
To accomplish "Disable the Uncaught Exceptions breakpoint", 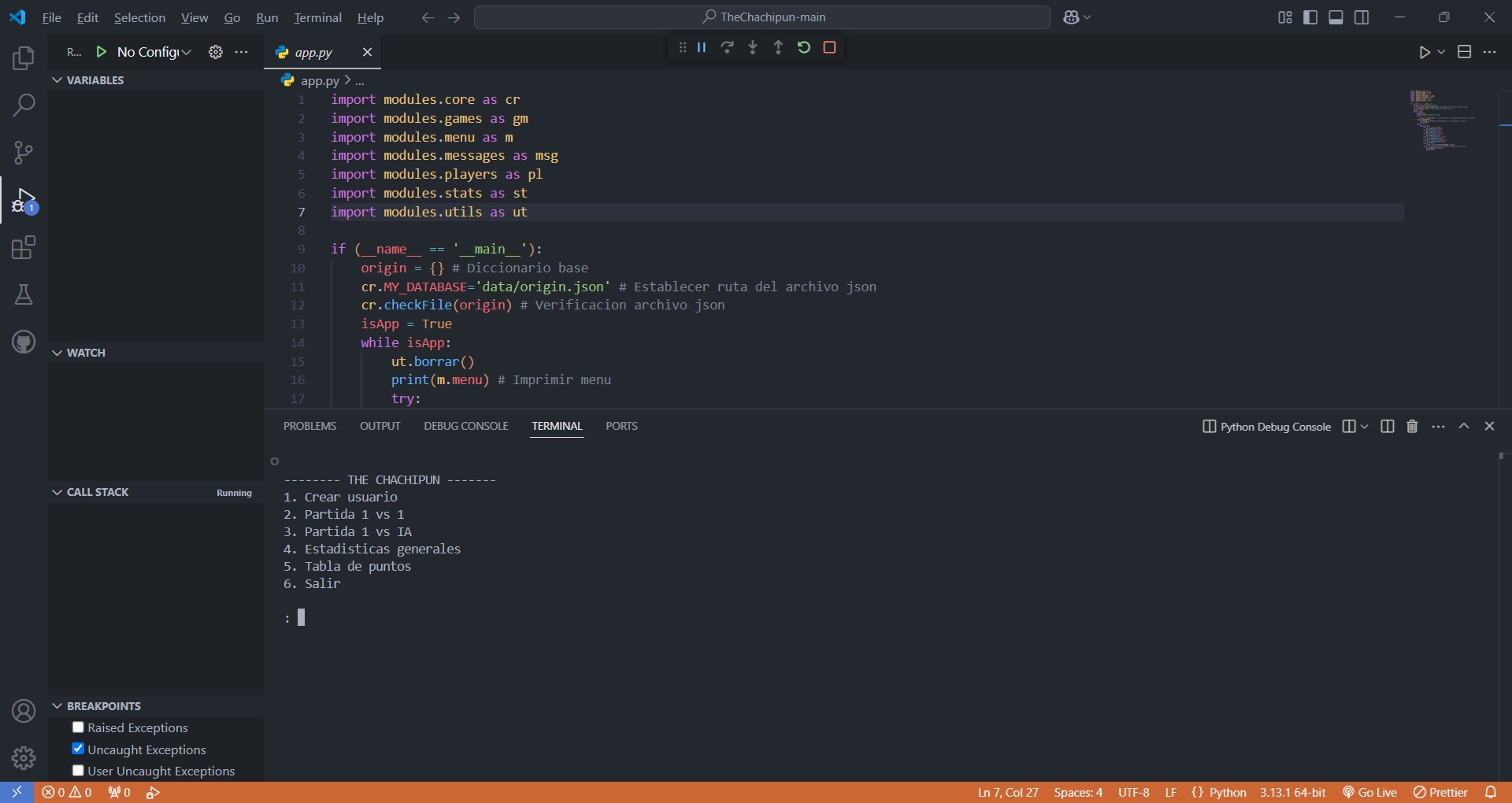I will pyautogui.click(x=78, y=749).
